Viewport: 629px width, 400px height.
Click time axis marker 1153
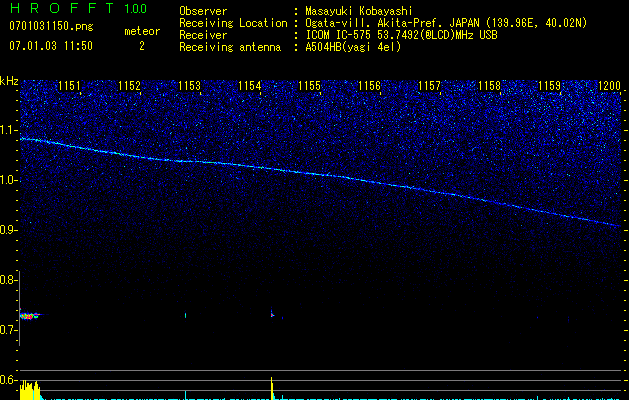coord(189,86)
